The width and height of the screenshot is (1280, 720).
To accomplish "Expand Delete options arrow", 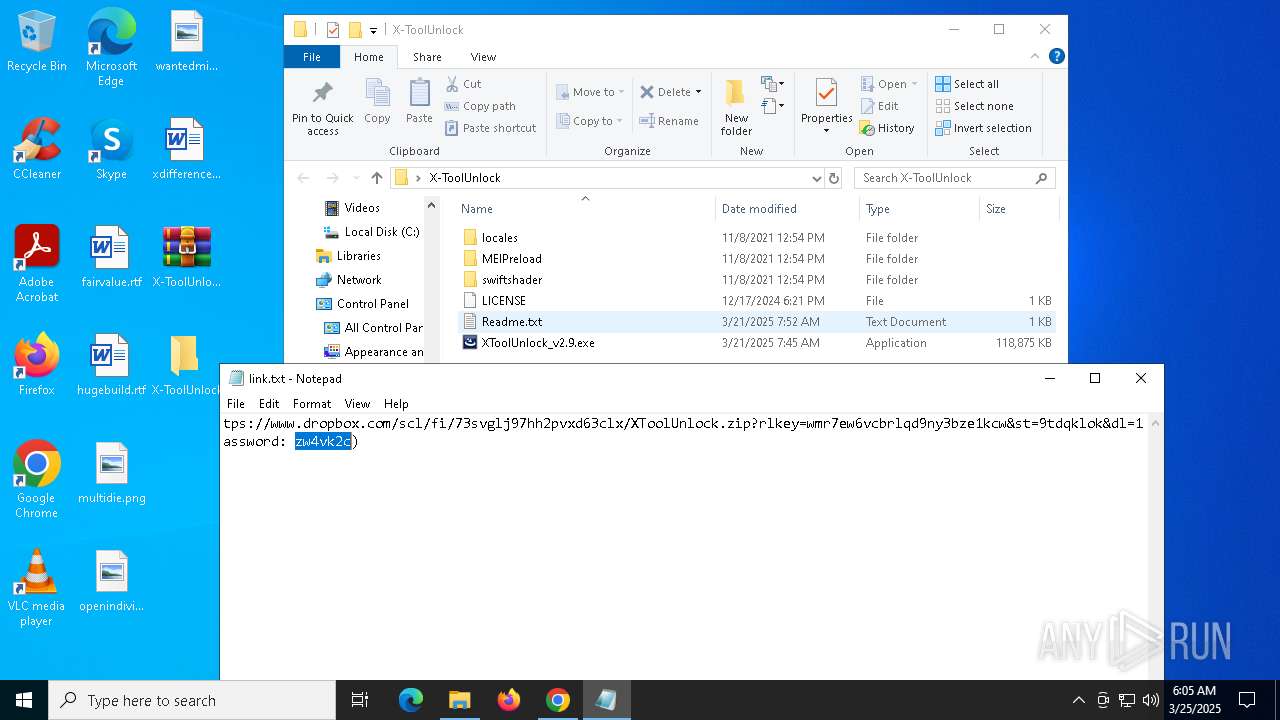I will 698,92.
